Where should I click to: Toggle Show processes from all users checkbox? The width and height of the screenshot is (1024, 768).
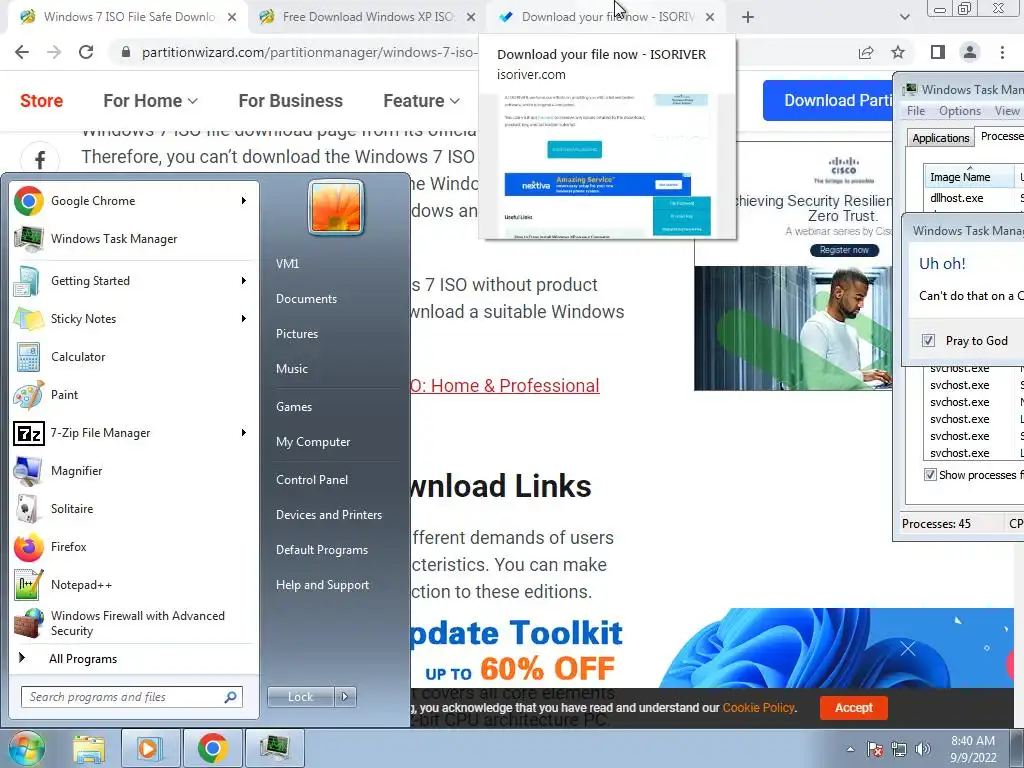[930, 475]
